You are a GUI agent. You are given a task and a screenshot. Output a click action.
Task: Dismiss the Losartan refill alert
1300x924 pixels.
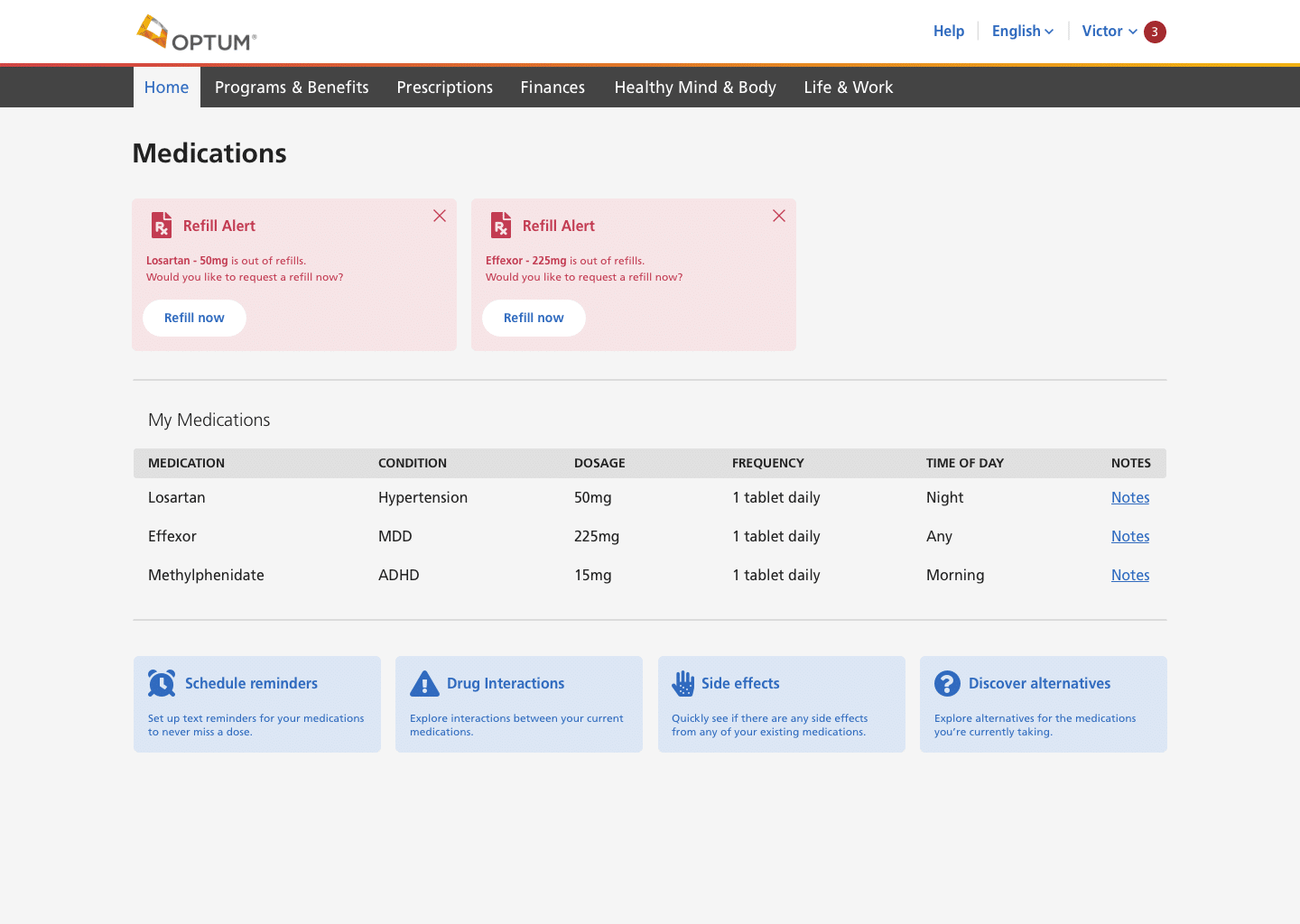point(440,216)
